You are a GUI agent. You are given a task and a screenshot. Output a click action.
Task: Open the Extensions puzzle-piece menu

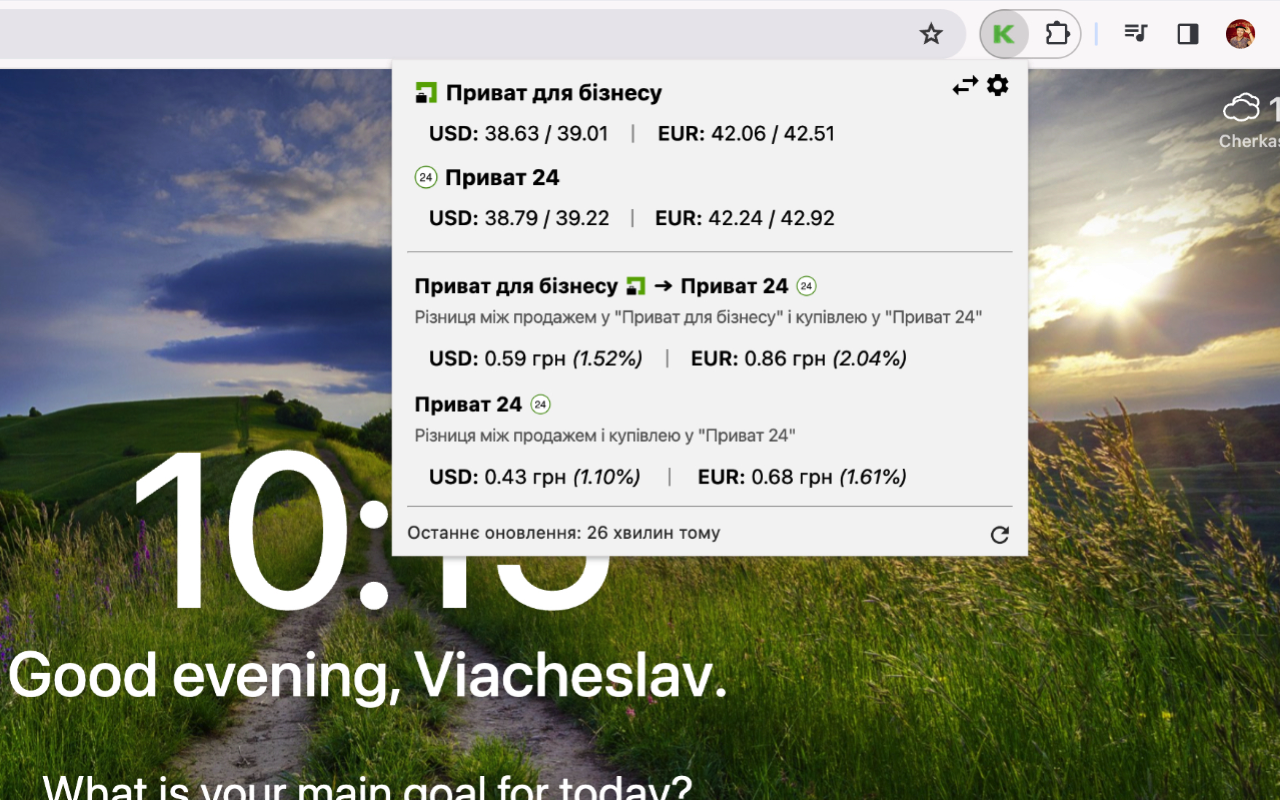coord(1057,34)
